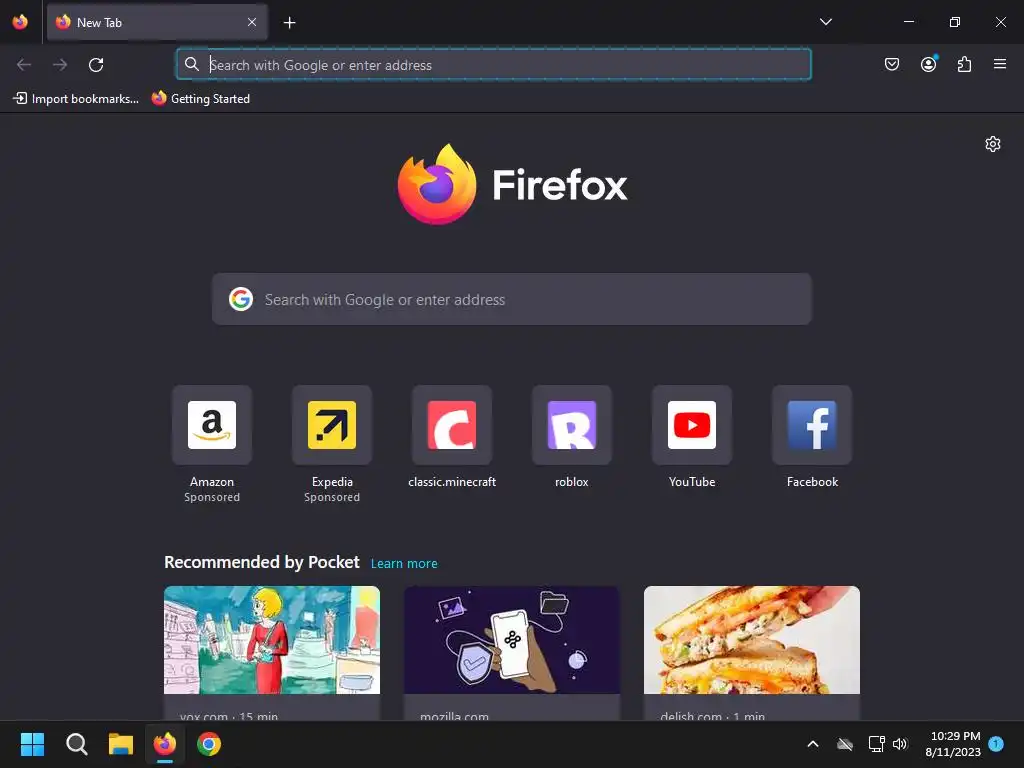Screen dimensions: 1024x768
Task: Open Save to Pocket button
Action: (891, 64)
